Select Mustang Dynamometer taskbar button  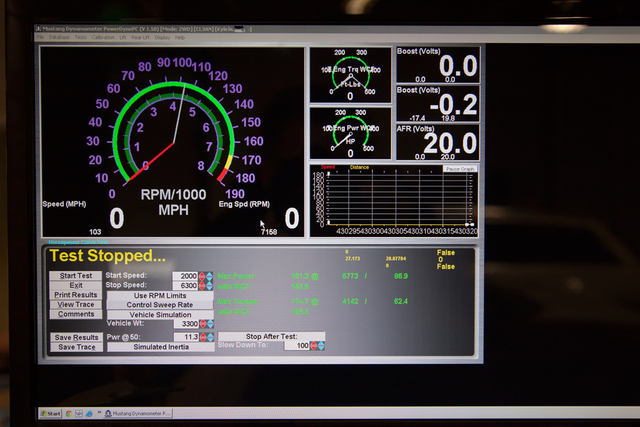[x=138, y=414]
